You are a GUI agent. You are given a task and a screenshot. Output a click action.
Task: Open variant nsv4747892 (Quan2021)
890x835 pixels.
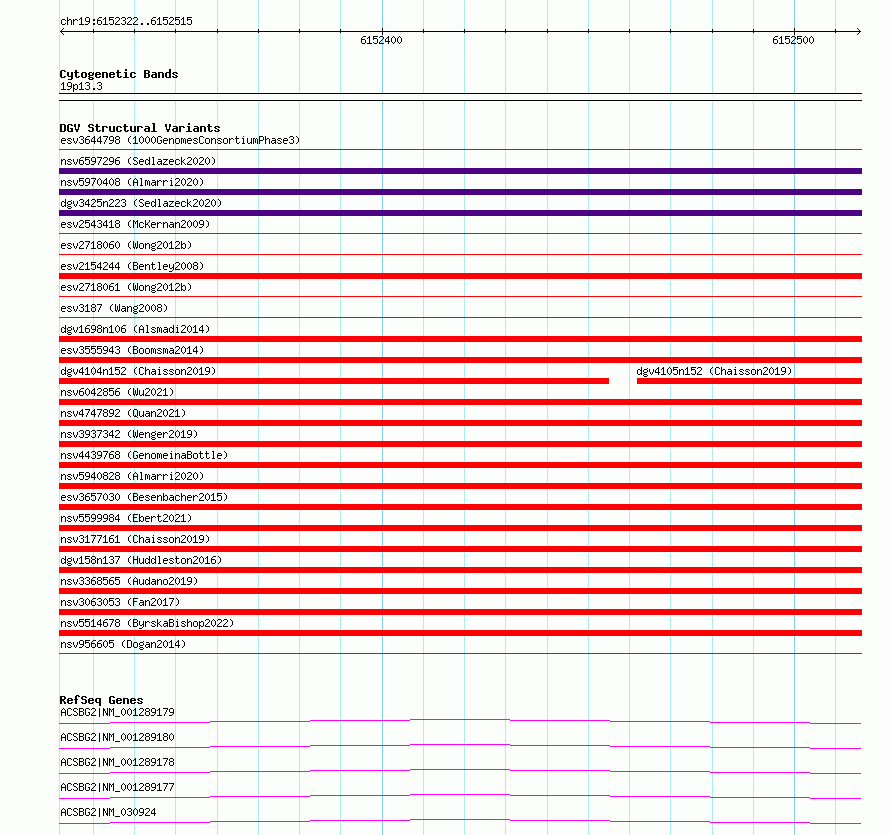[123, 413]
